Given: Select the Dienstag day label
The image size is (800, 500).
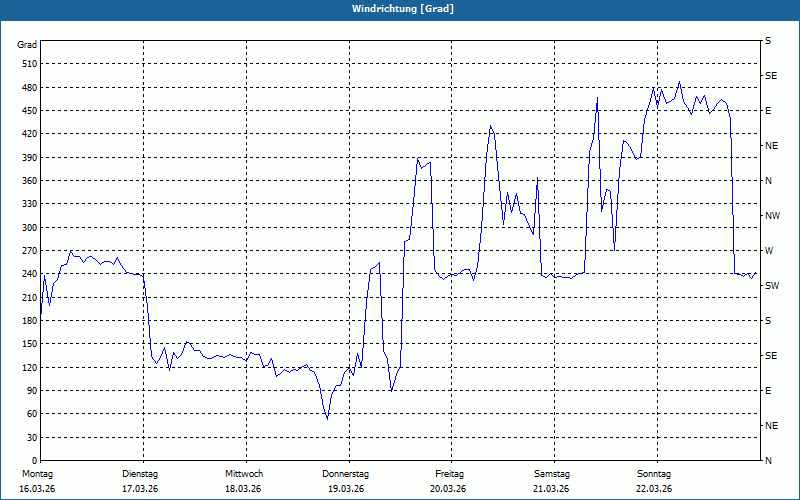Looking at the screenshot, I should [140, 473].
